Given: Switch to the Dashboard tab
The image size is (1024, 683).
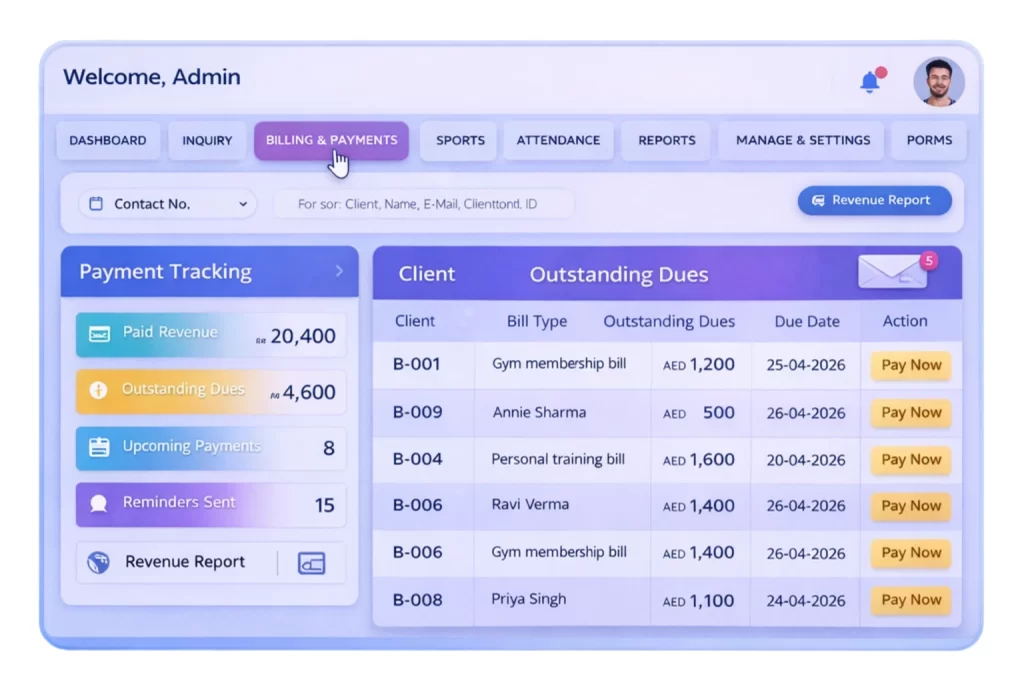Looking at the screenshot, I should coord(108,140).
